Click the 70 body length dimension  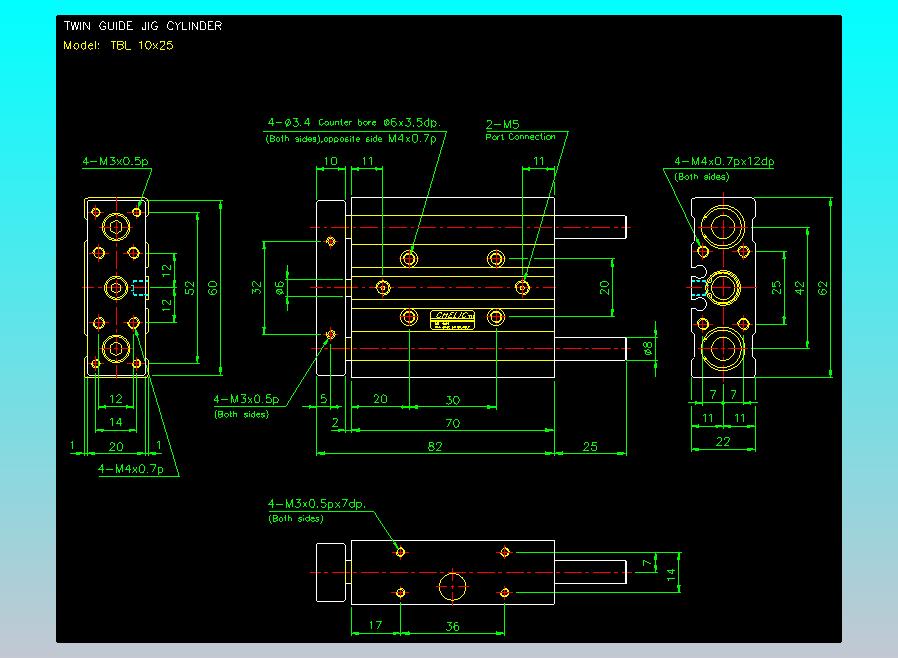click(452, 424)
